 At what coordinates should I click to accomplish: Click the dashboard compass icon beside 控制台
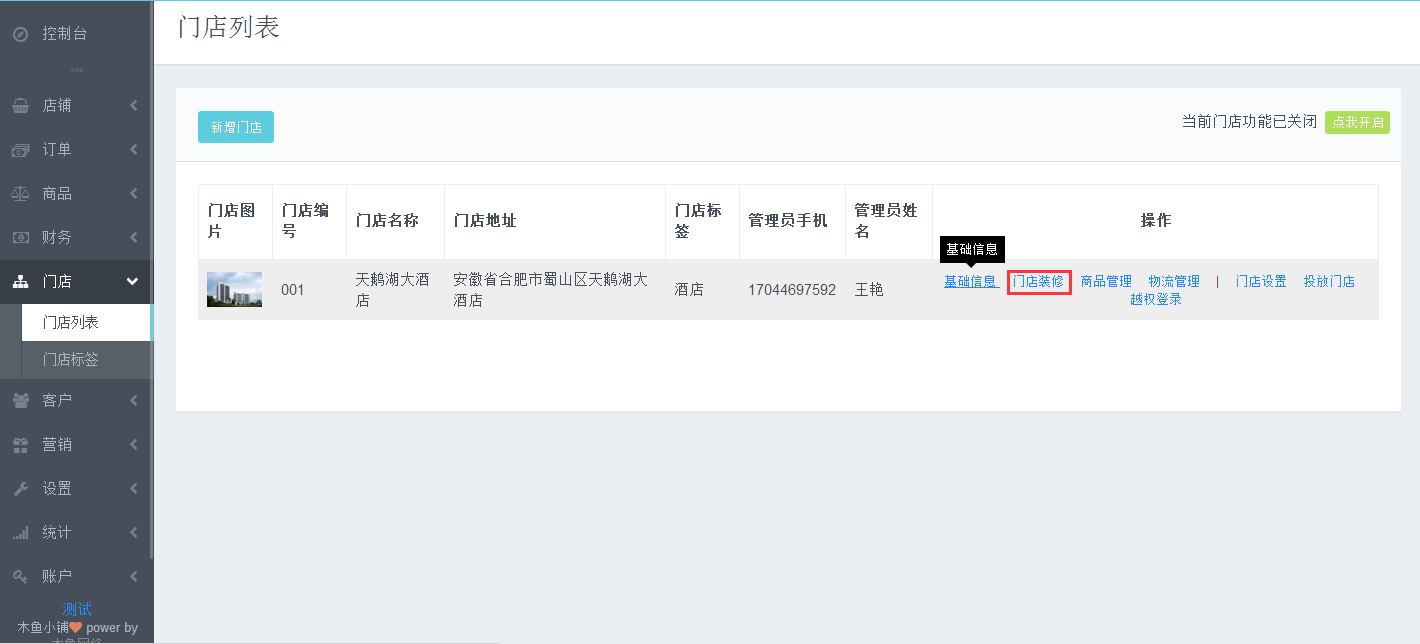20,34
